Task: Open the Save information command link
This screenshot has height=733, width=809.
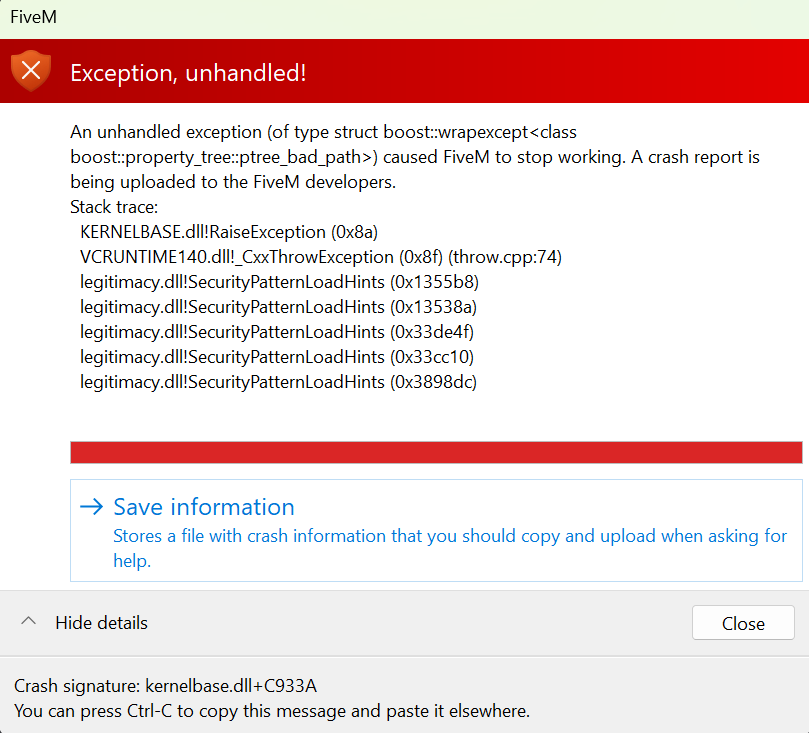Action: tap(436, 530)
